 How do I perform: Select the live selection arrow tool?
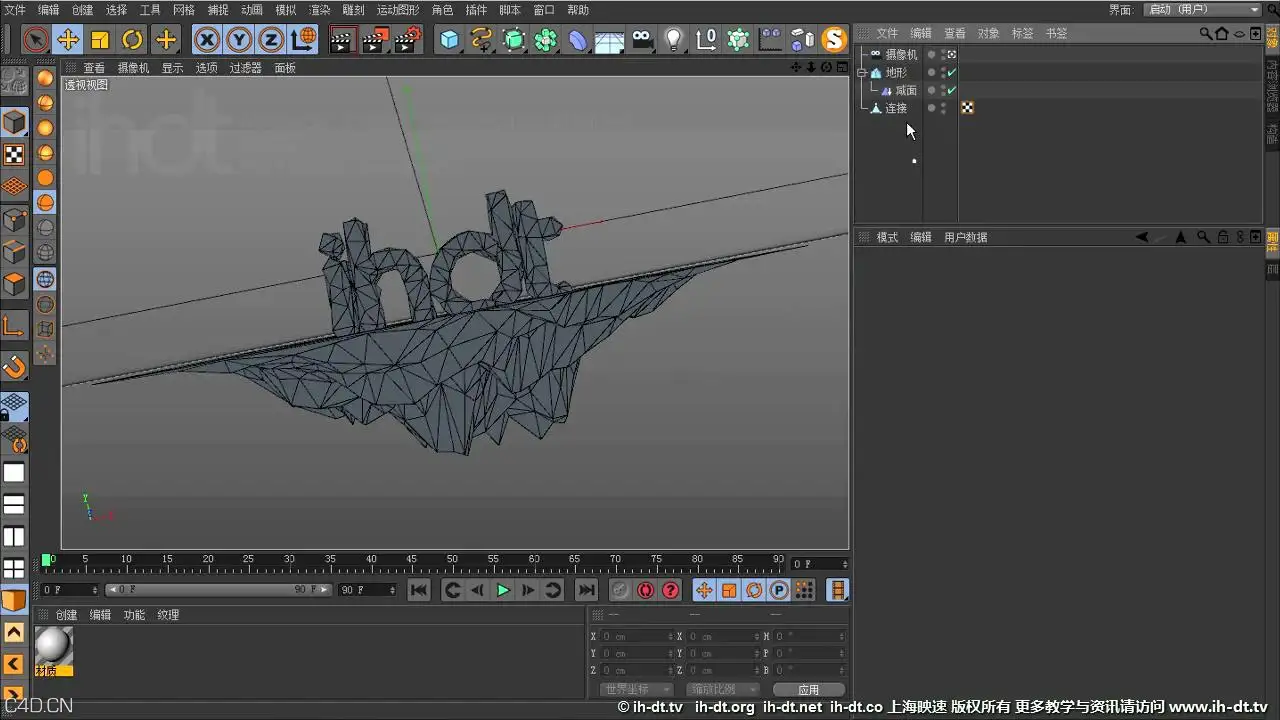pos(35,40)
